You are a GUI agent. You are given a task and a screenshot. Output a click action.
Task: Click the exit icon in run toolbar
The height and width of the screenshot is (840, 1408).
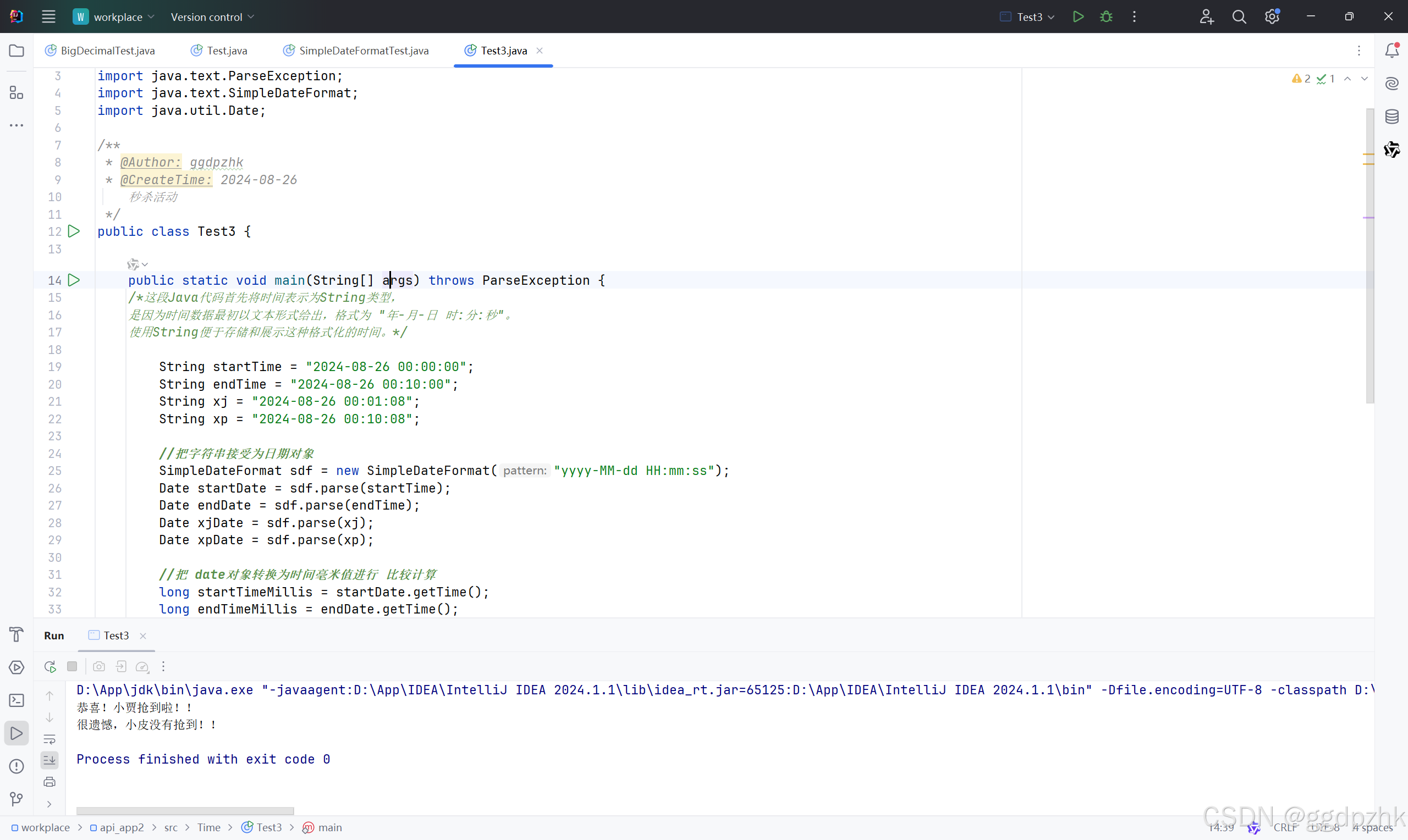(x=120, y=666)
